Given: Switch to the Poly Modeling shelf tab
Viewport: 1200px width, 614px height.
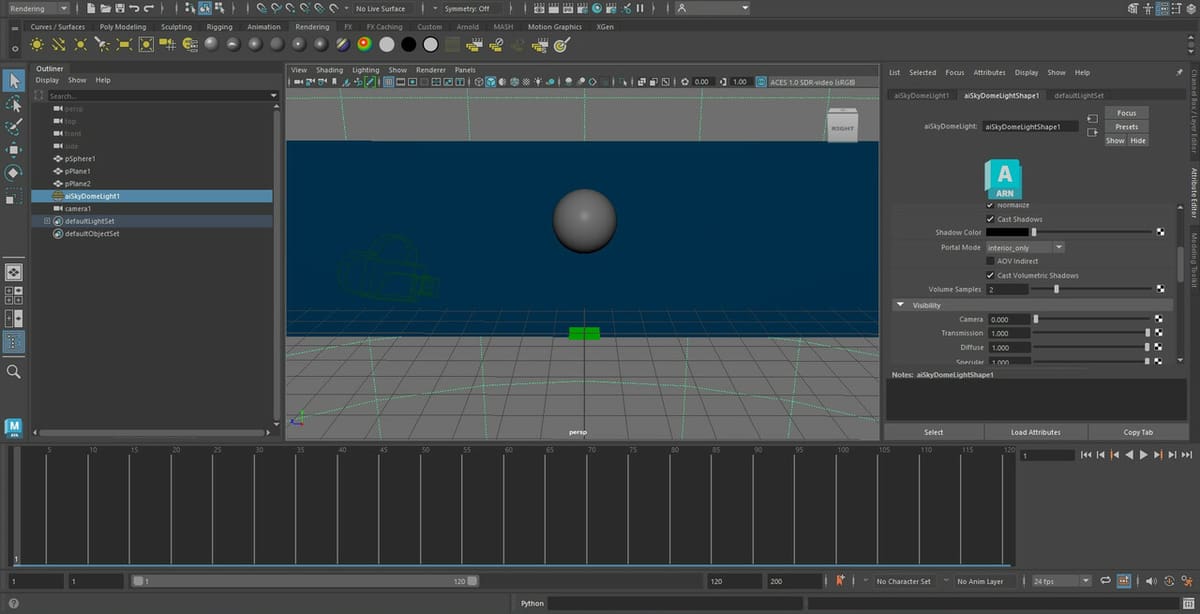Looking at the screenshot, I should pos(123,27).
